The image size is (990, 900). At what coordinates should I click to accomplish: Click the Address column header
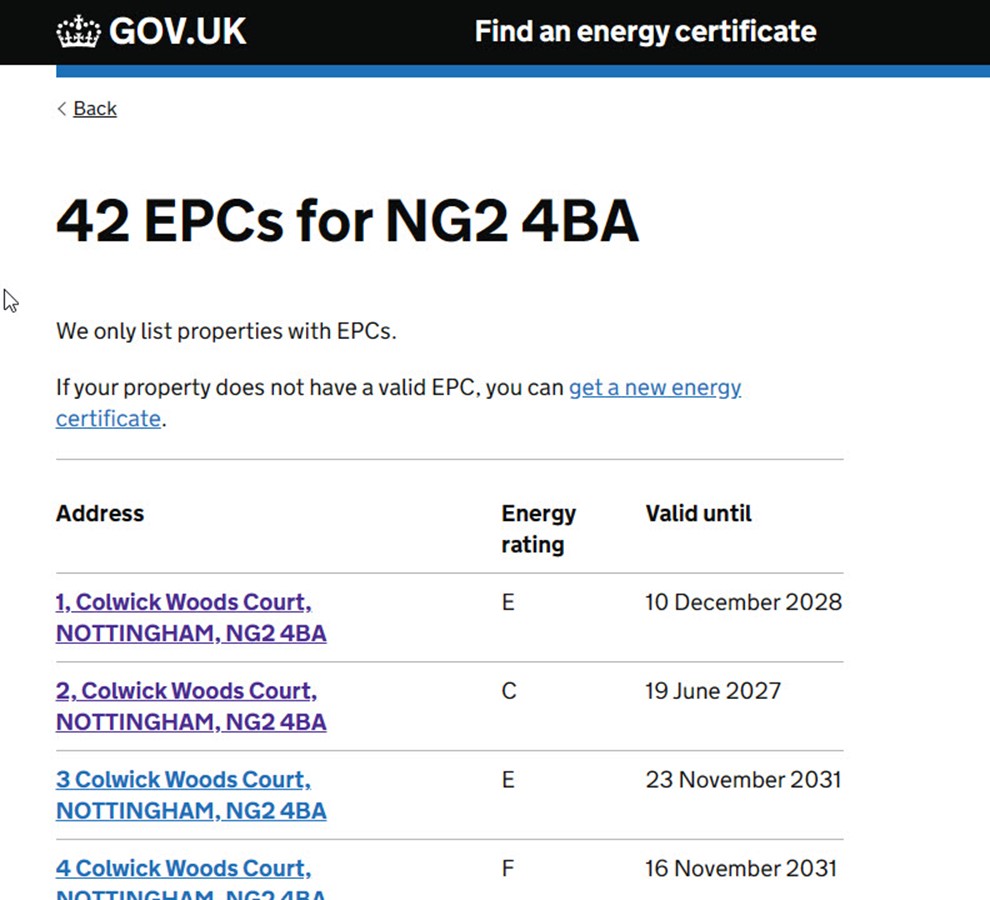tap(100, 514)
